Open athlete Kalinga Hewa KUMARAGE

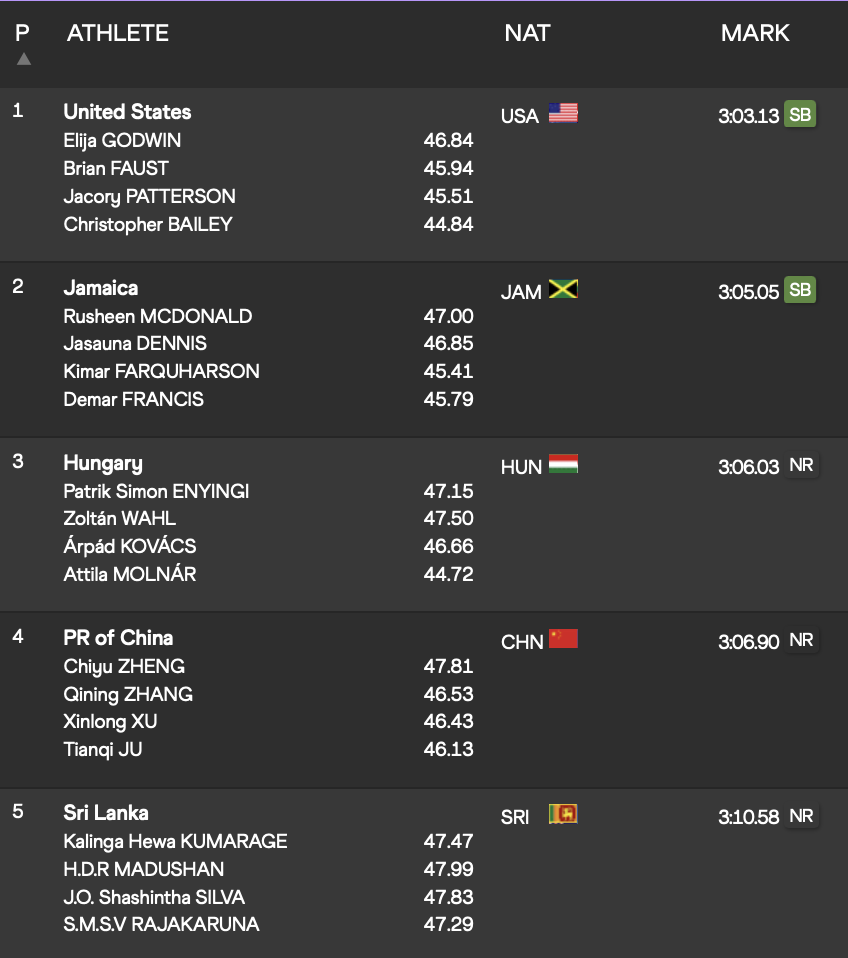[175, 841]
